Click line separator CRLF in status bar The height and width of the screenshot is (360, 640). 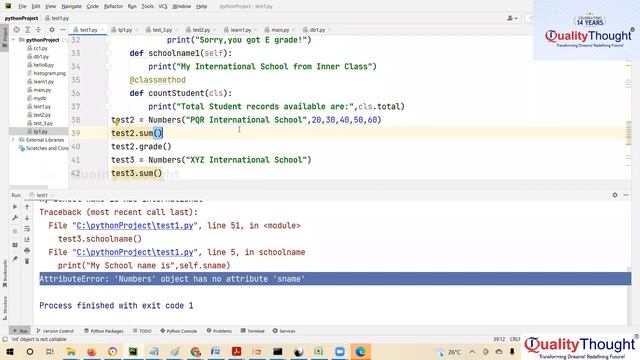[515, 339]
